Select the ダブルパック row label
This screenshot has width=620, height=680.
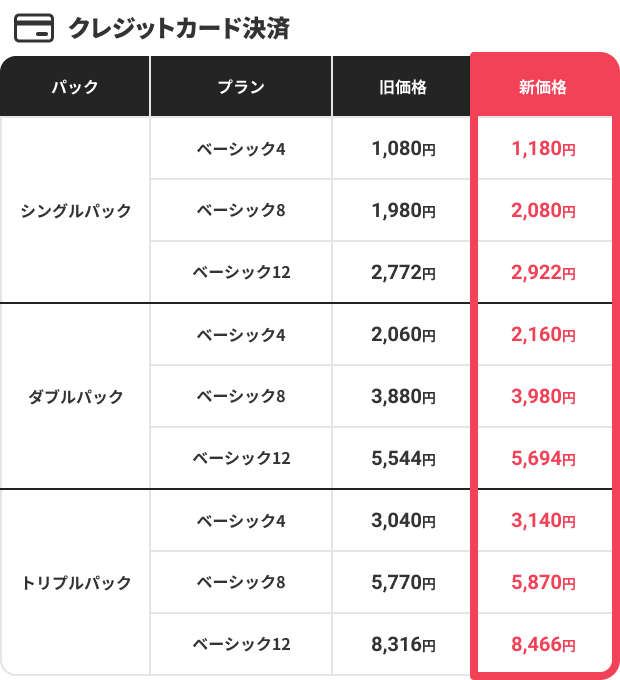click(x=75, y=396)
